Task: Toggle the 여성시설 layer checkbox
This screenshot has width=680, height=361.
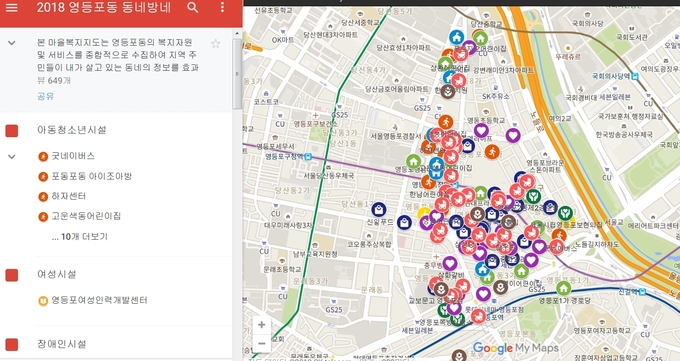Action: click(12, 275)
